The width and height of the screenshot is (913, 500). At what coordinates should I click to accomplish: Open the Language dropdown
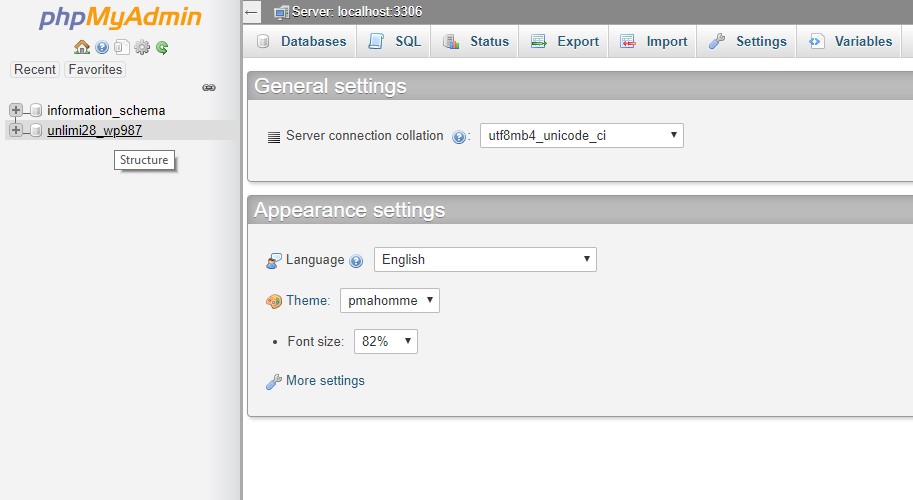485,260
